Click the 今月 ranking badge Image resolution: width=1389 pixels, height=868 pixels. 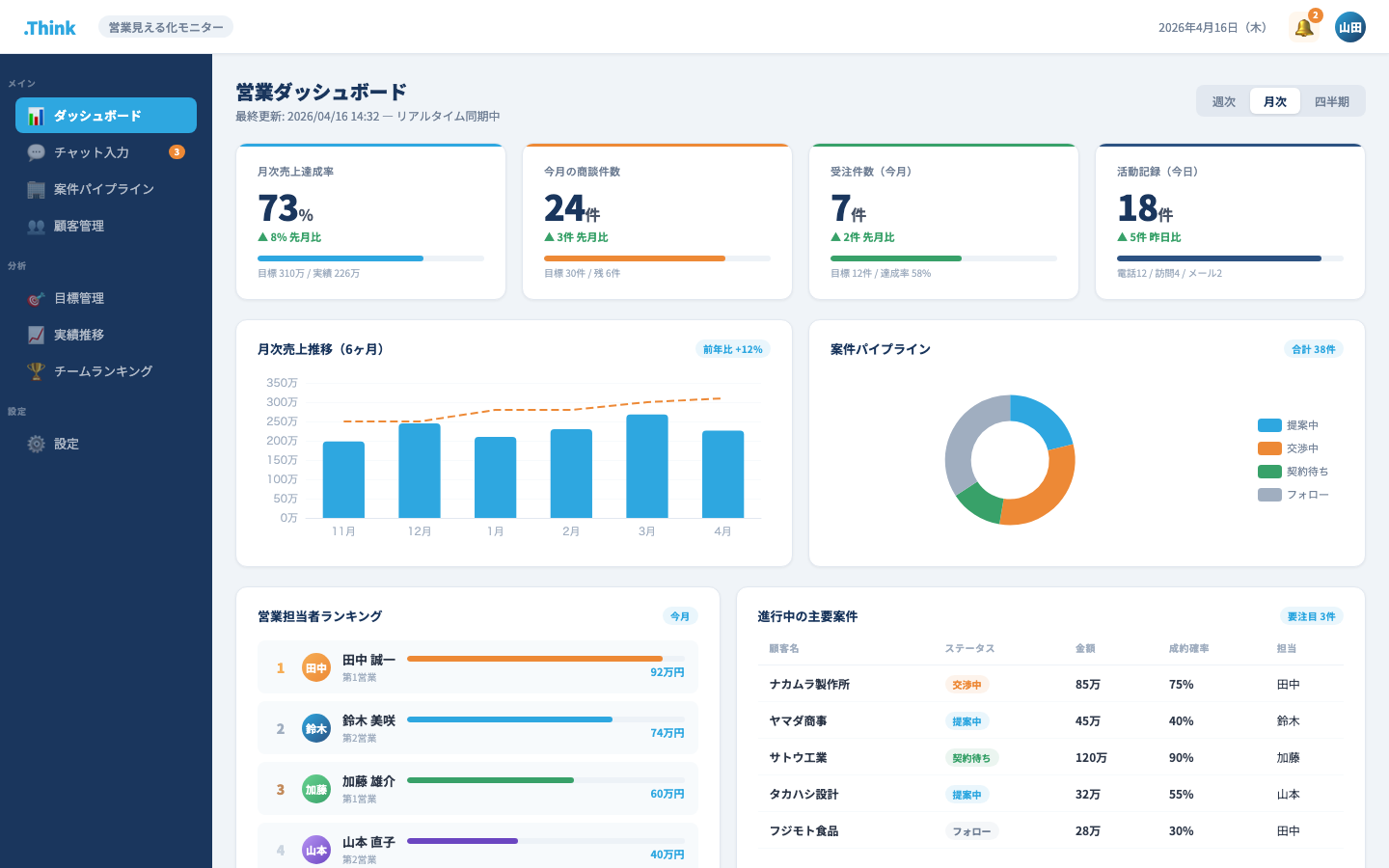click(x=680, y=616)
